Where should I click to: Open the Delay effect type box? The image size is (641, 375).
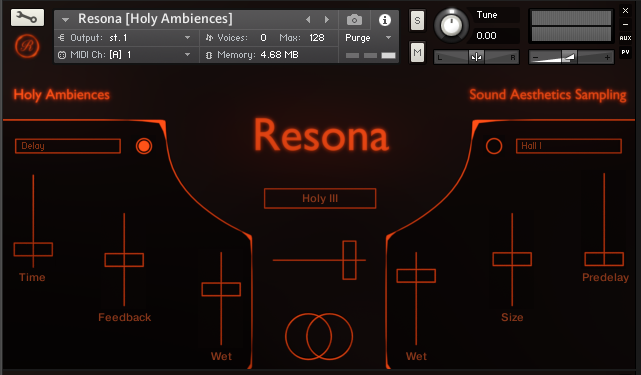tap(68, 146)
